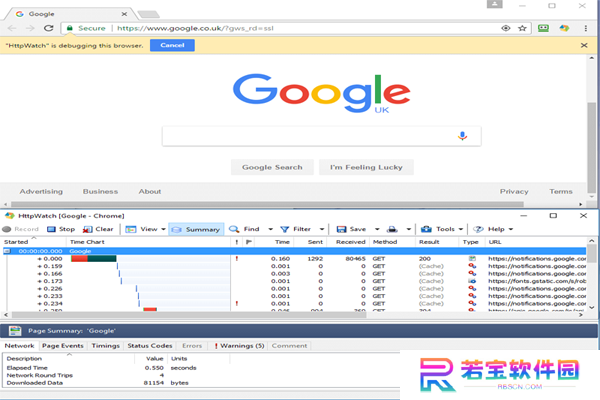Click I'm Feeling Lucky
The image size is (600, 400).
coord(366,167)
